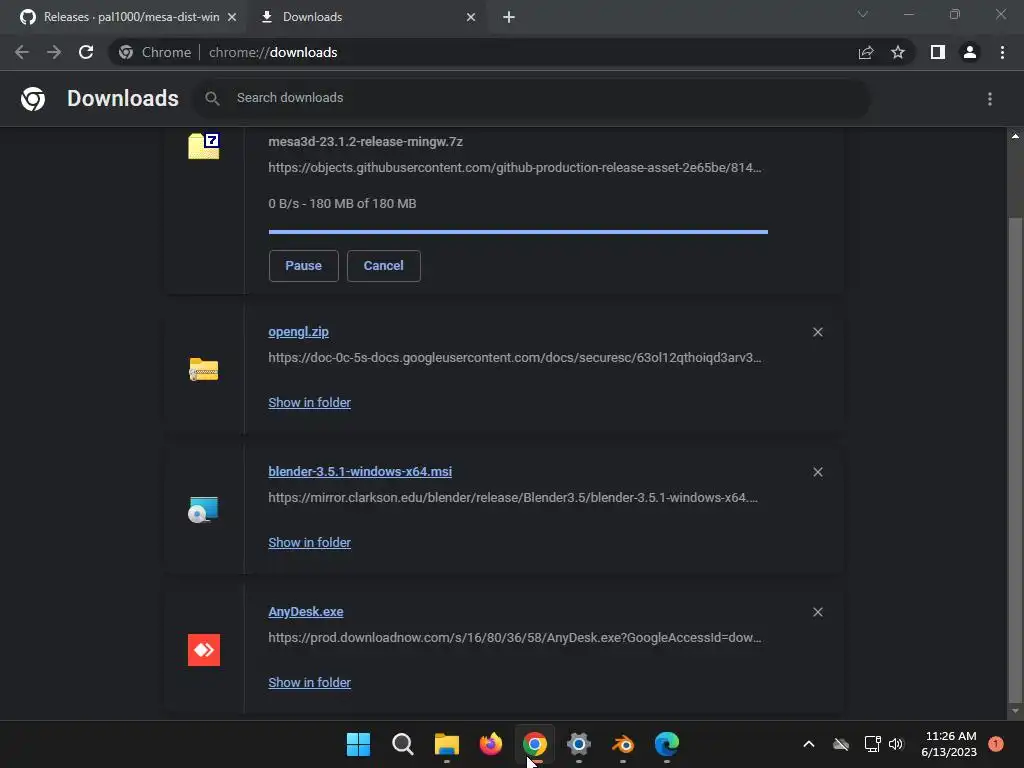Open Windows taskbar search
This screenshot has width=1024, height=768.
pos(402,744)
